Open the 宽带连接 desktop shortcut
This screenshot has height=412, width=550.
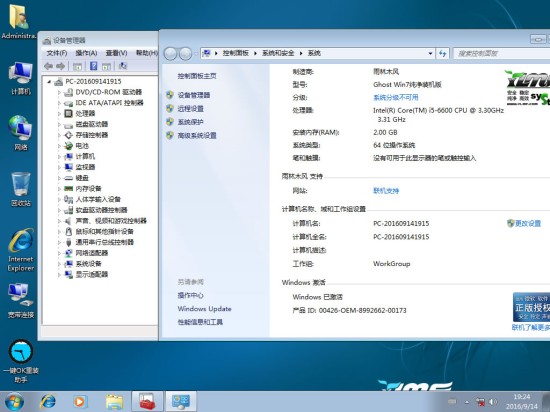pyautogui.click(x=21, y=301)
